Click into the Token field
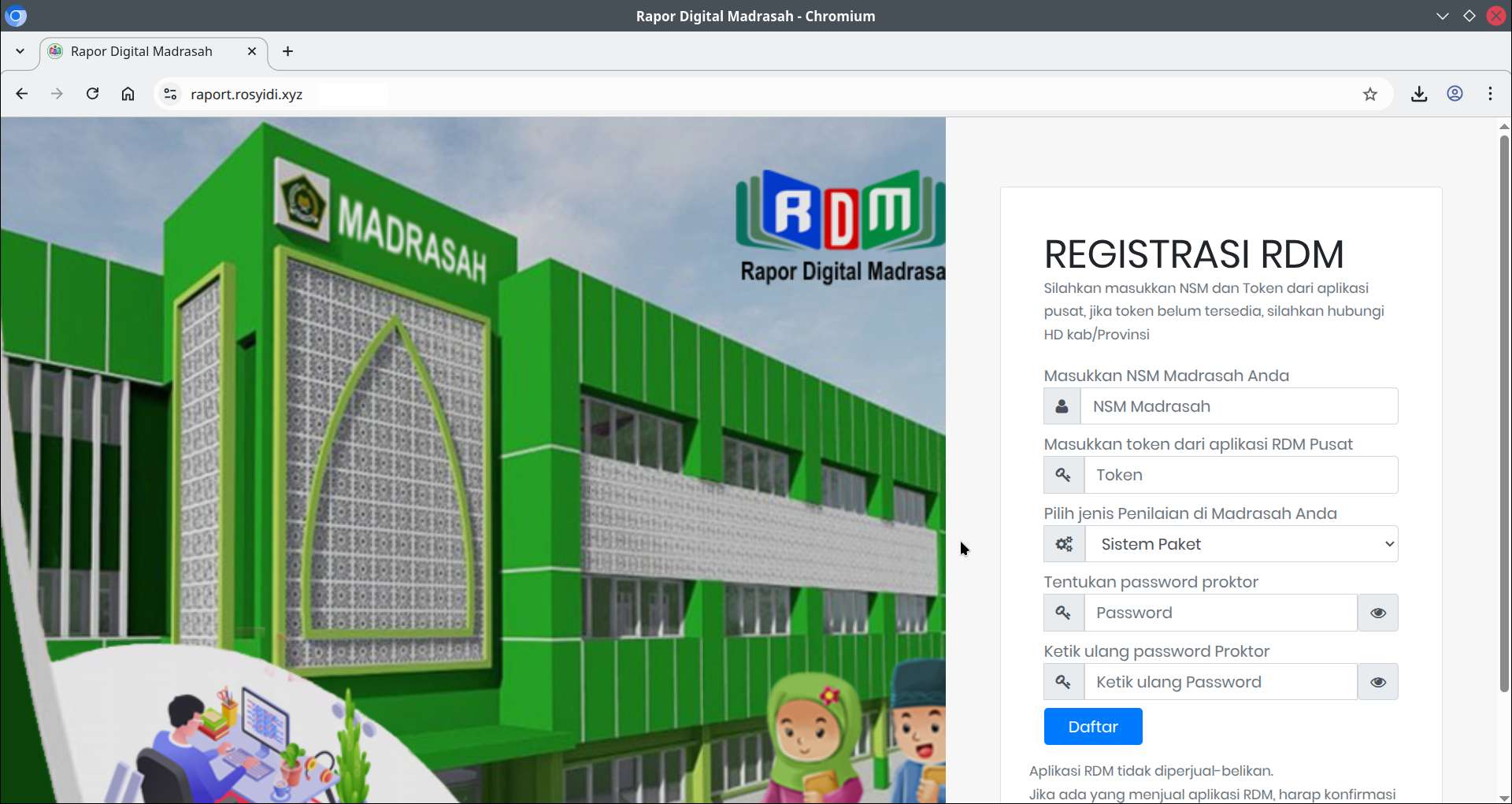Viewport: 1512px width, 804px height. (x=1240, y=475)
